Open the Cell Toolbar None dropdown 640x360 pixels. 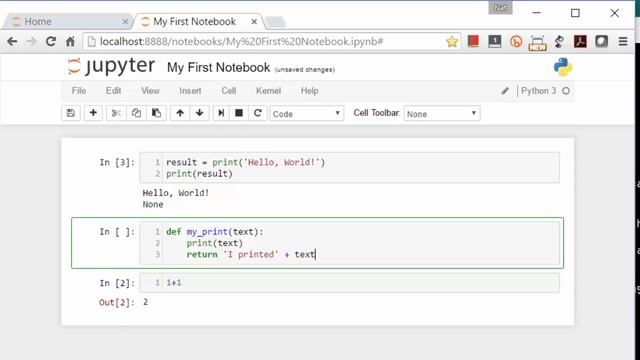click(x=442, y=114)
